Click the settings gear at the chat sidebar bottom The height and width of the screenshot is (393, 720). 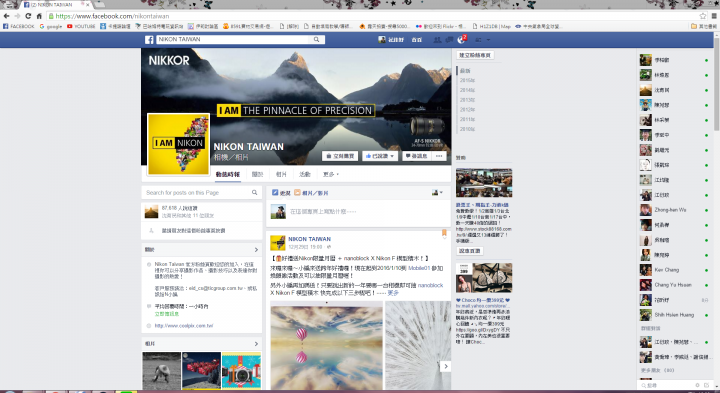[x=697, y=385]
